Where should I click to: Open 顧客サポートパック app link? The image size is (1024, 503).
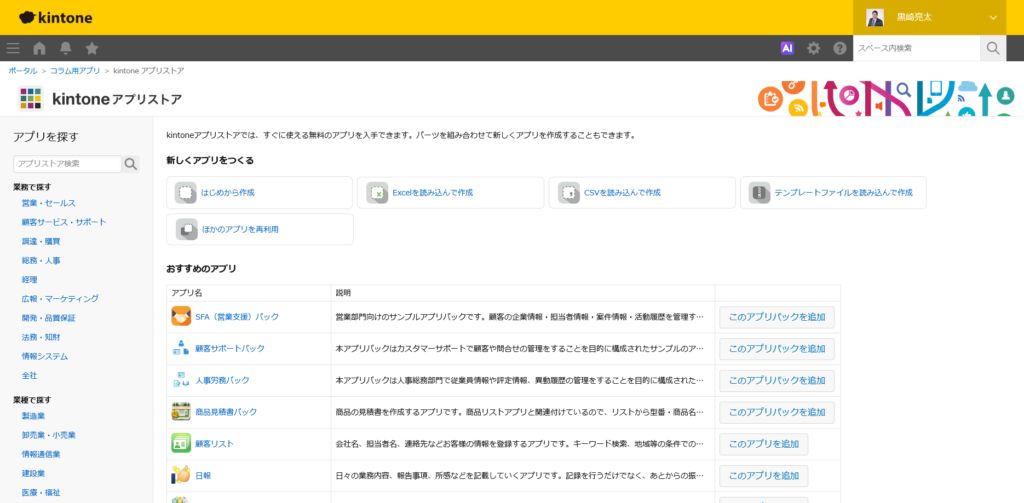point(230,348)
